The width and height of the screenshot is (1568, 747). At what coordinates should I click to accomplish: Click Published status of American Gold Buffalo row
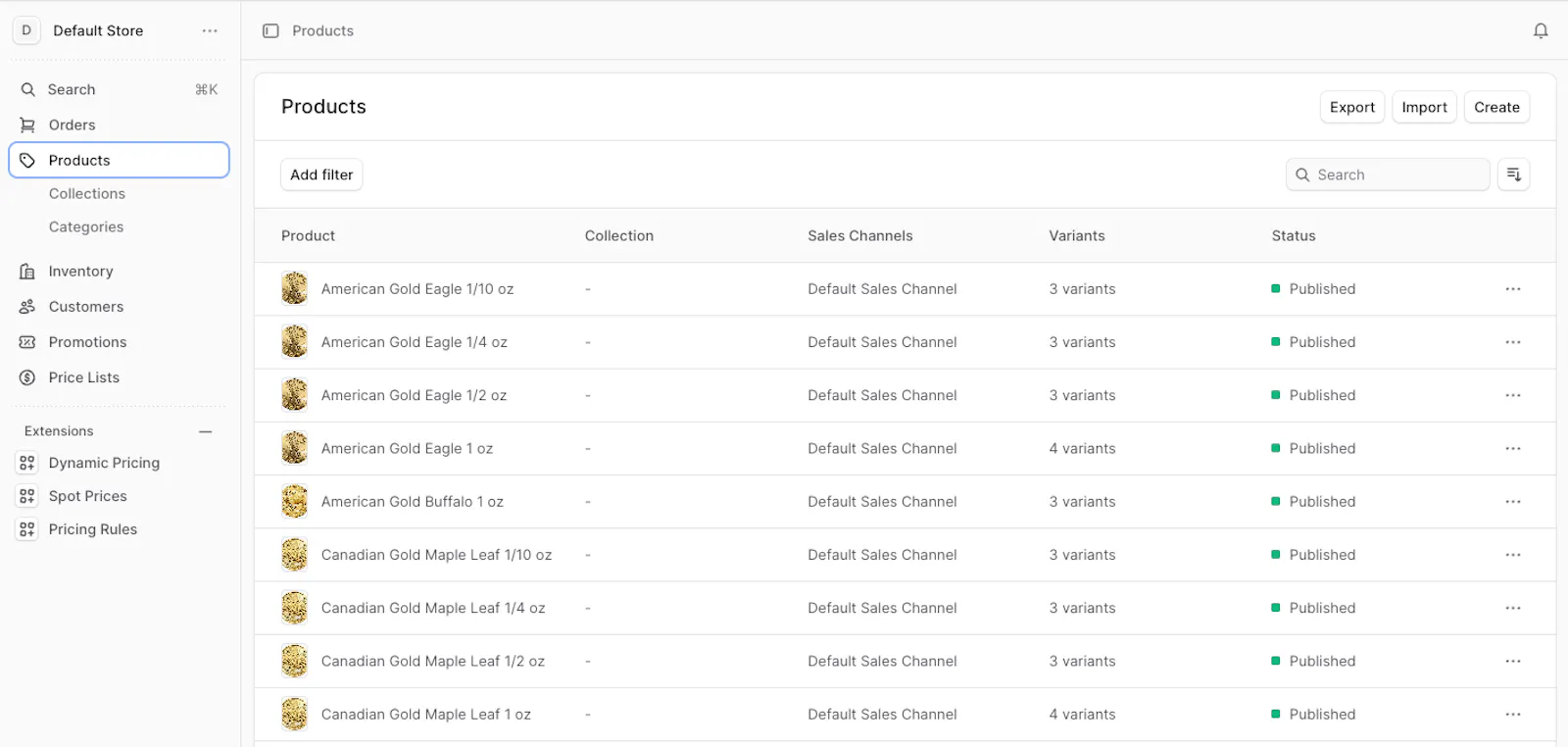(x=1313, y=502)
